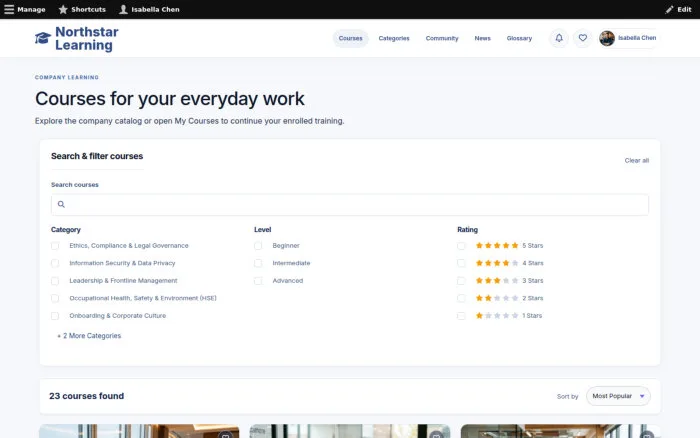
Task: Check Onboarding & Corporate Culture
Action: (x=55, y=316)
